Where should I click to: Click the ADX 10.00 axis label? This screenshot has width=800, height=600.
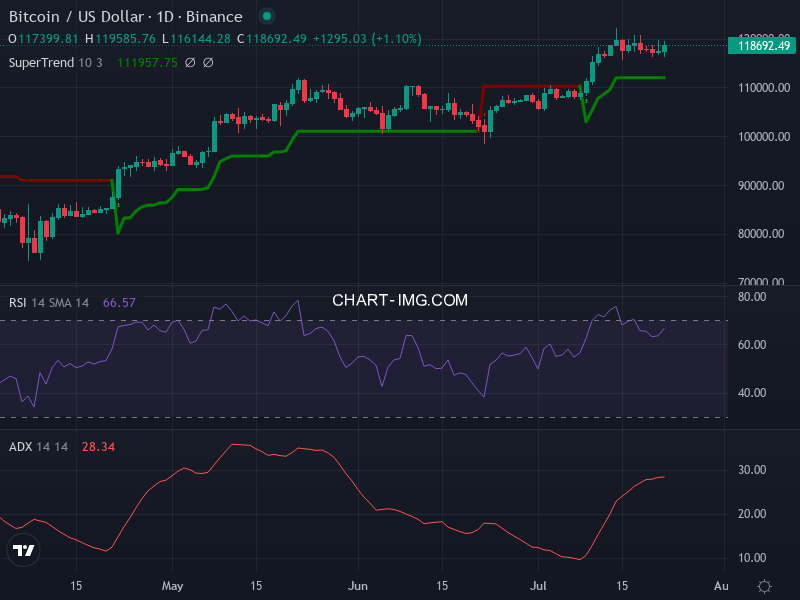pos(752,558)
